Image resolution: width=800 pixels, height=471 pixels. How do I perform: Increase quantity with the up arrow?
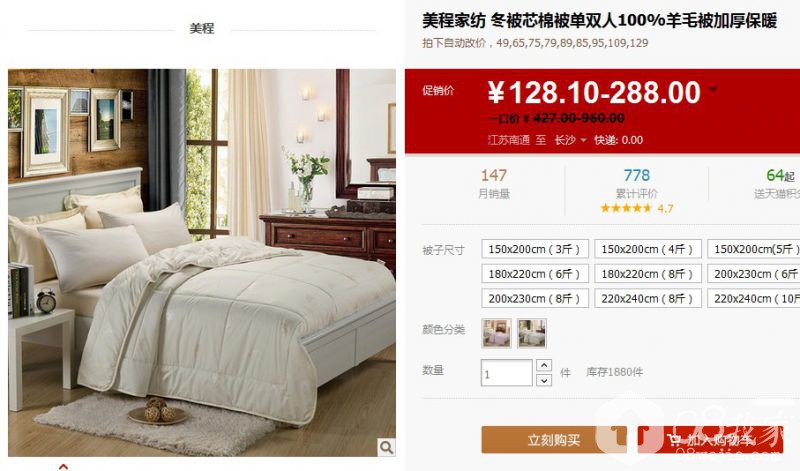544,365
